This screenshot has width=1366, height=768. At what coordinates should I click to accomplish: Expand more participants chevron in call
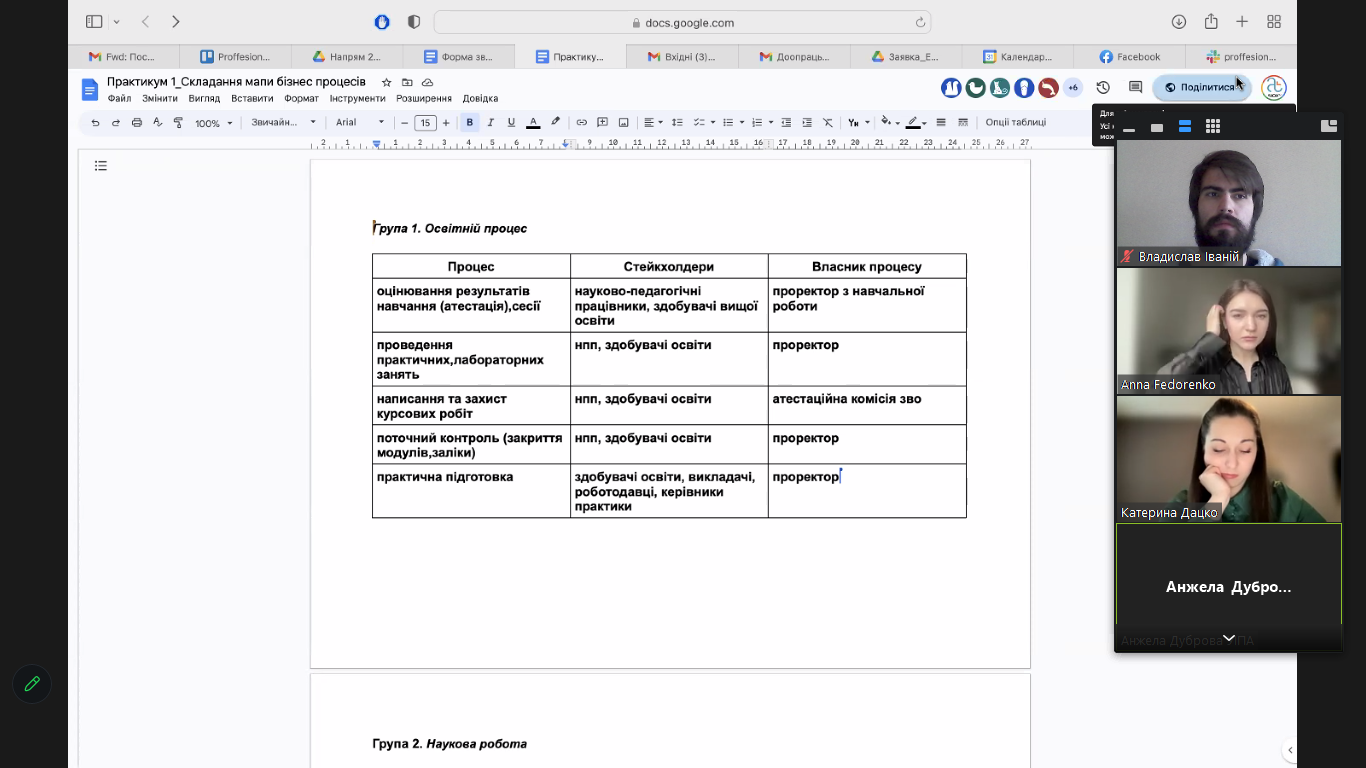pyautogui.click(x=1228, y=638)
